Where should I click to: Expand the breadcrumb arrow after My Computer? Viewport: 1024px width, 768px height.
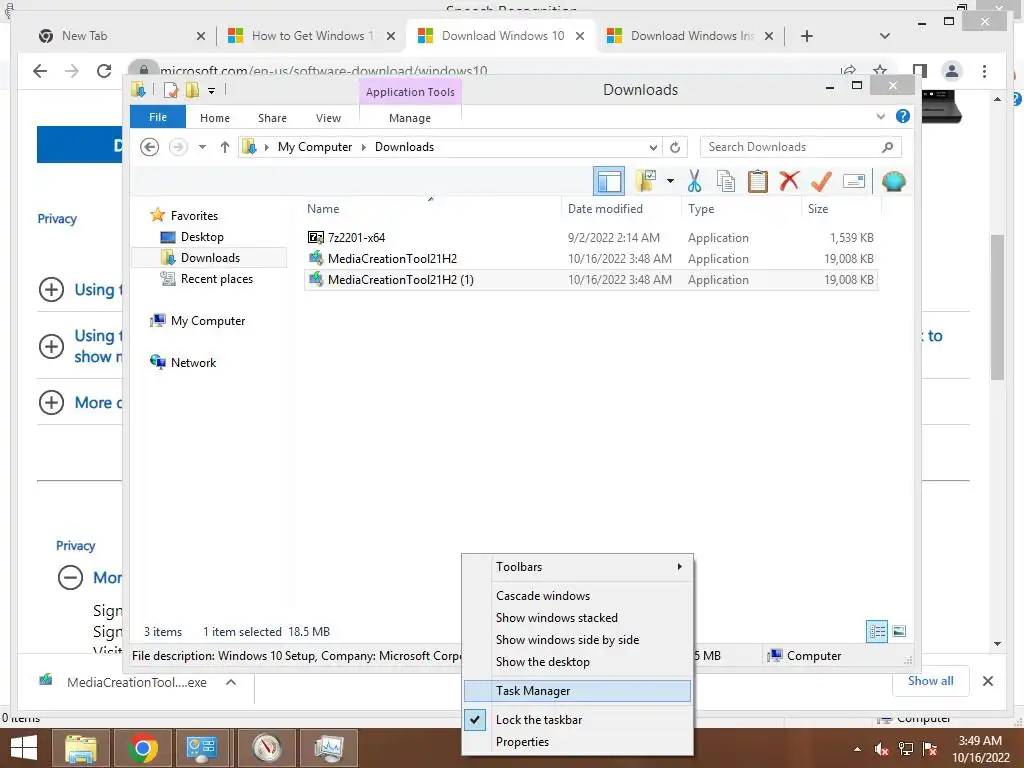(364, 147)
